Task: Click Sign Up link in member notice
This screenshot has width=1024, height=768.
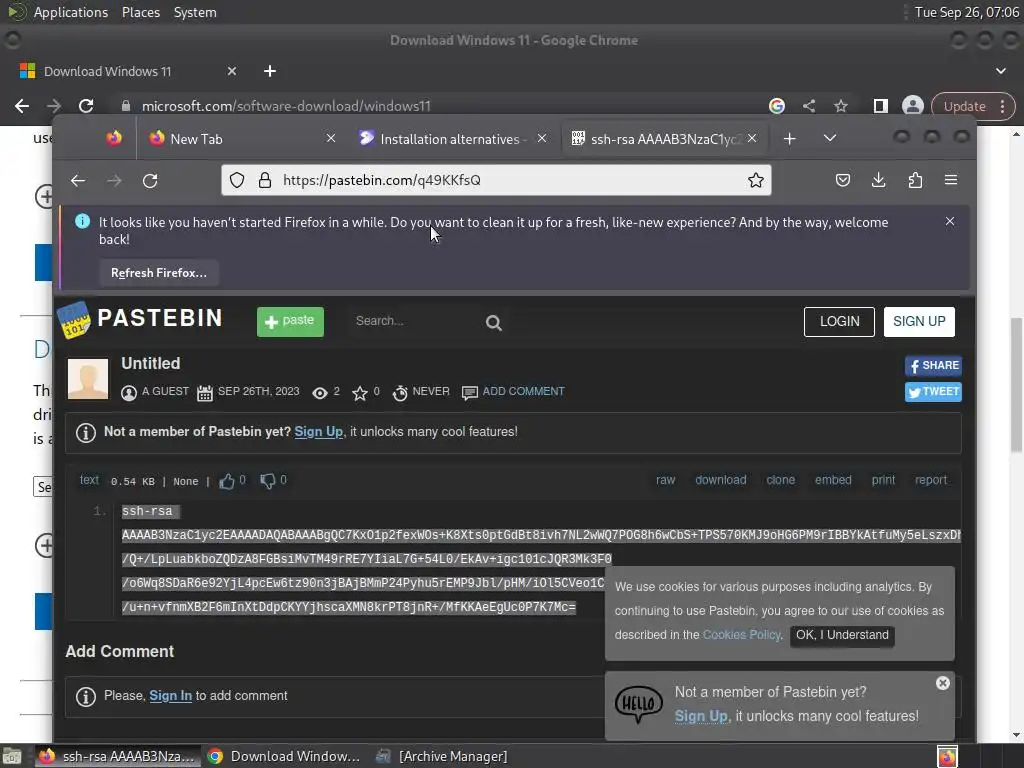Action: pyautogui.click(x=319, y=432)
